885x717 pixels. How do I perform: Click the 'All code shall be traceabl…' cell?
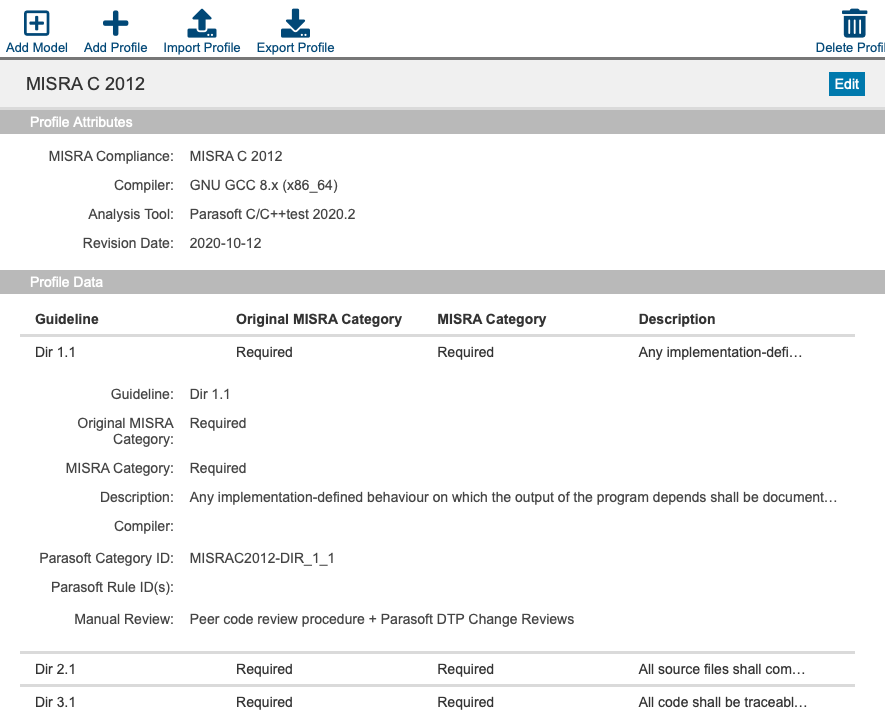(x=723, y=702)
